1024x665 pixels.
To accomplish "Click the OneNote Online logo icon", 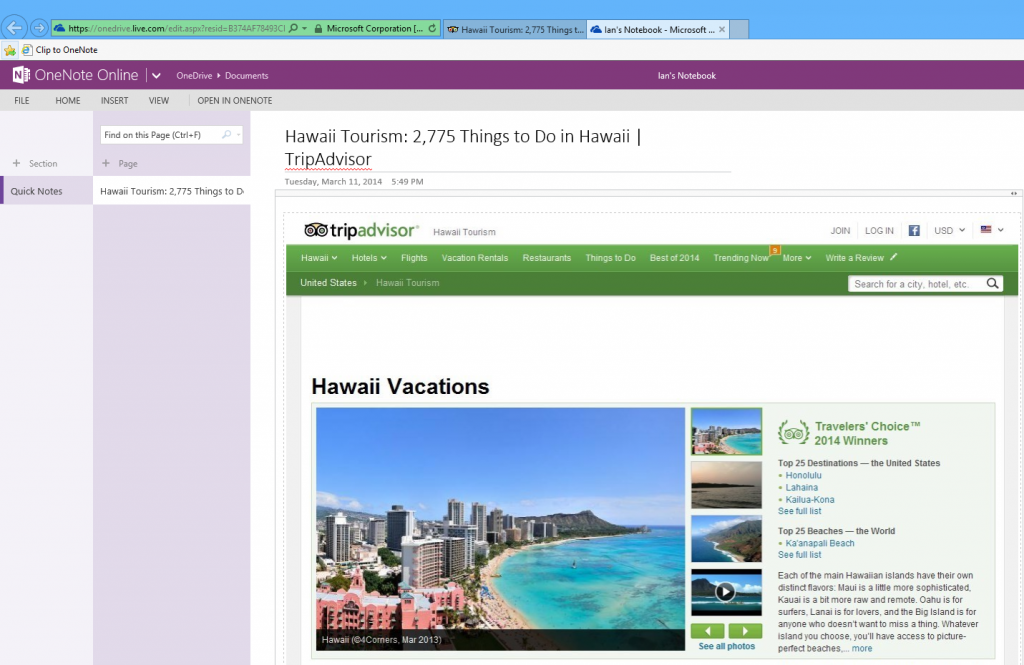I will pyautogui.click(x=20, y=75).
